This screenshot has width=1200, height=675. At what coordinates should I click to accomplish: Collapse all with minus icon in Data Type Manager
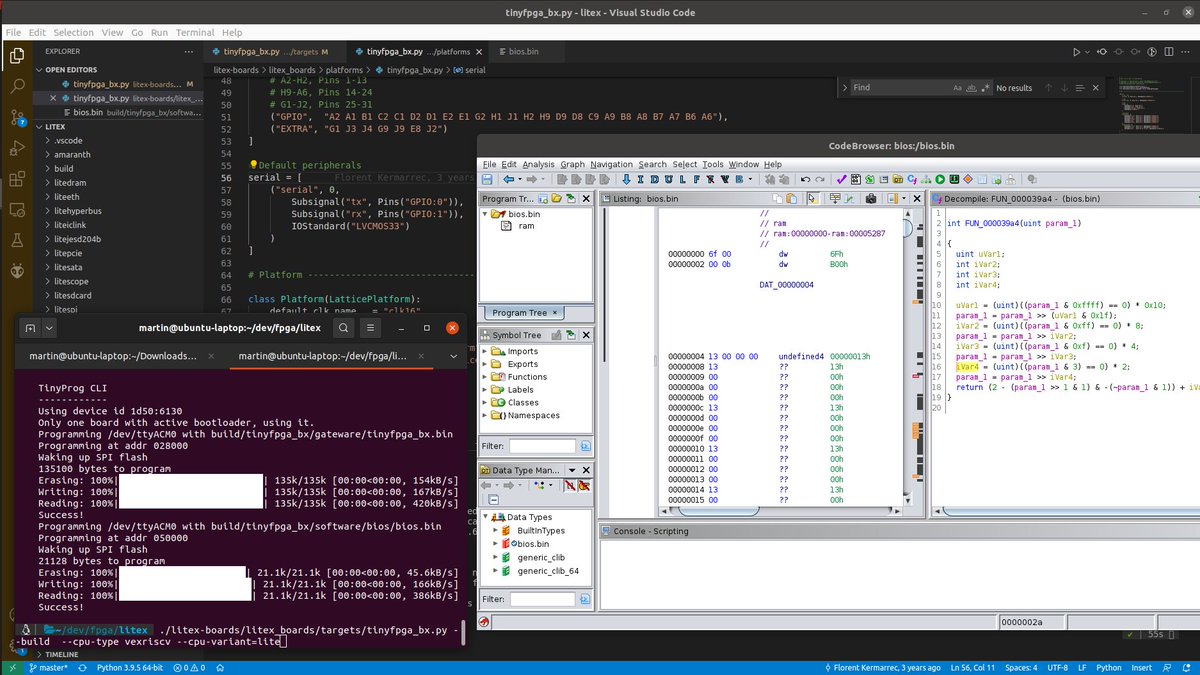point(494,500)
